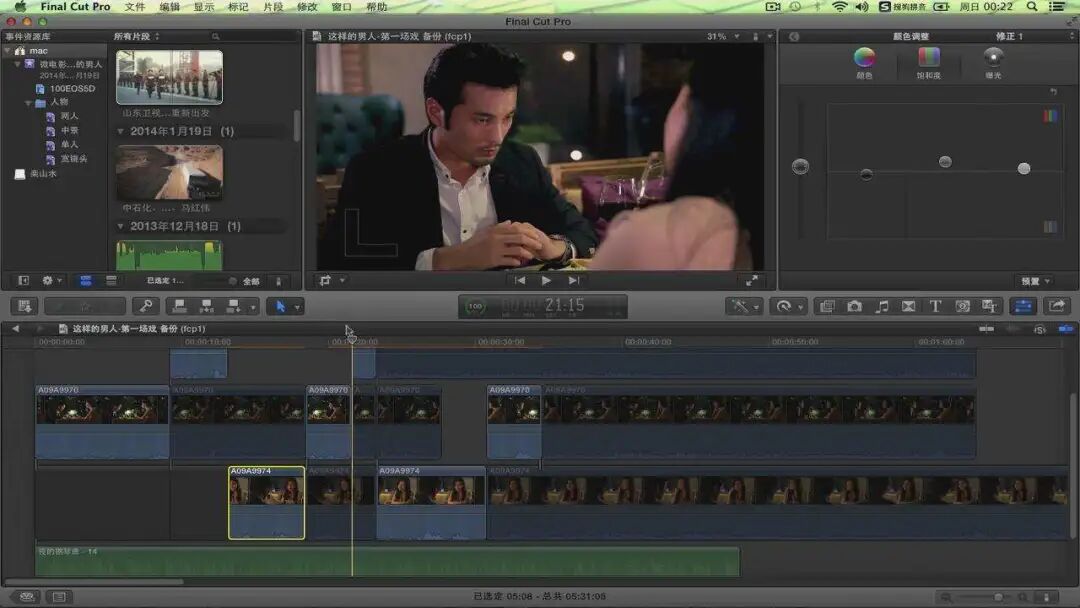
Task: Open the generators browser
Action: click(963, 306)
